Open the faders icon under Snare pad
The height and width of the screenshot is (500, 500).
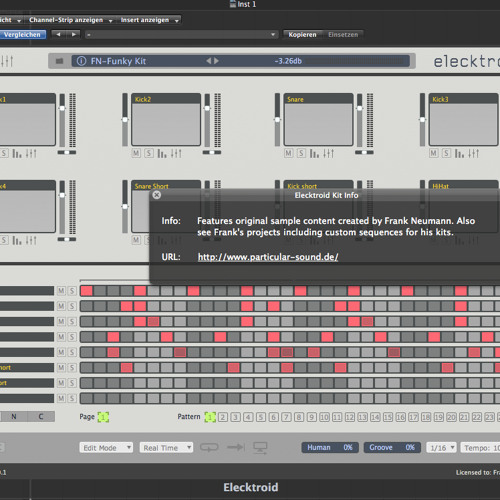point(329,153)
